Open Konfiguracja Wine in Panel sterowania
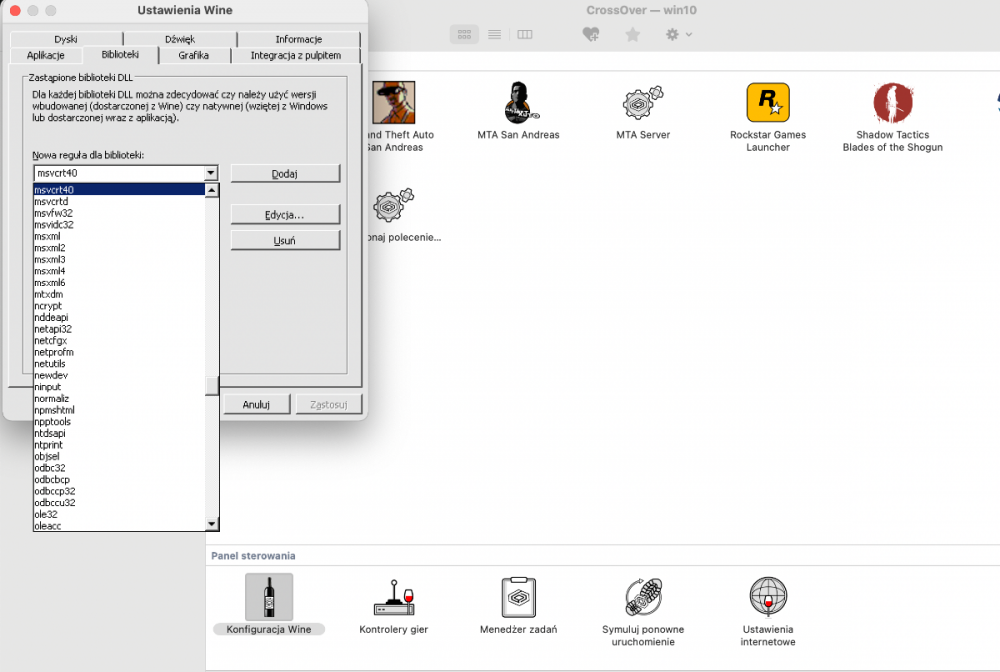The height and width of the screenshot is (672, 1000). coord(269,597)
